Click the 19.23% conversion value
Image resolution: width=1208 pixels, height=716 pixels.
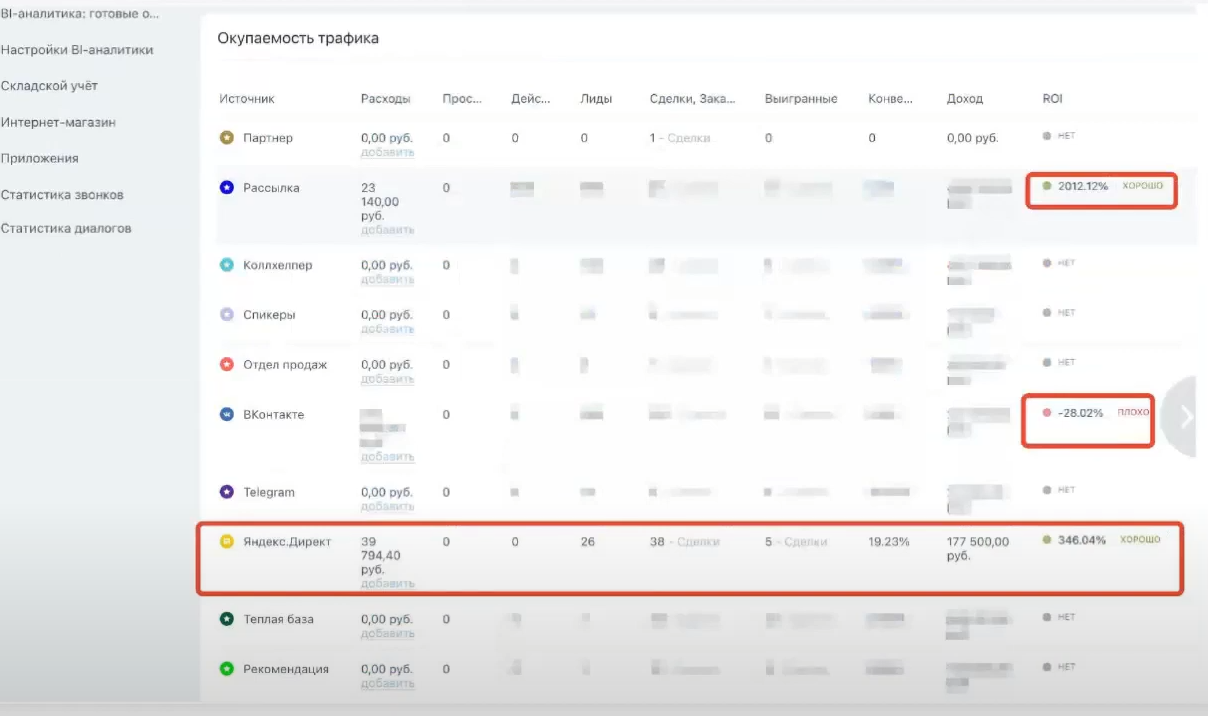tap(889, 542)
